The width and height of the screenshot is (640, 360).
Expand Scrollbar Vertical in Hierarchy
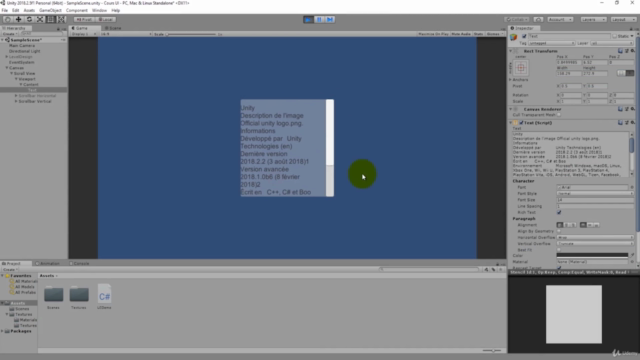click(16, 101)
